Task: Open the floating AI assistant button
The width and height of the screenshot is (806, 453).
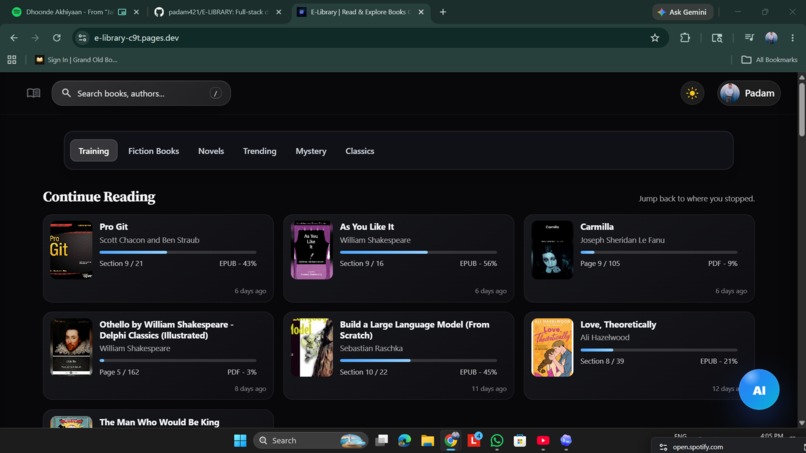Action: click(x=759, y=390)
